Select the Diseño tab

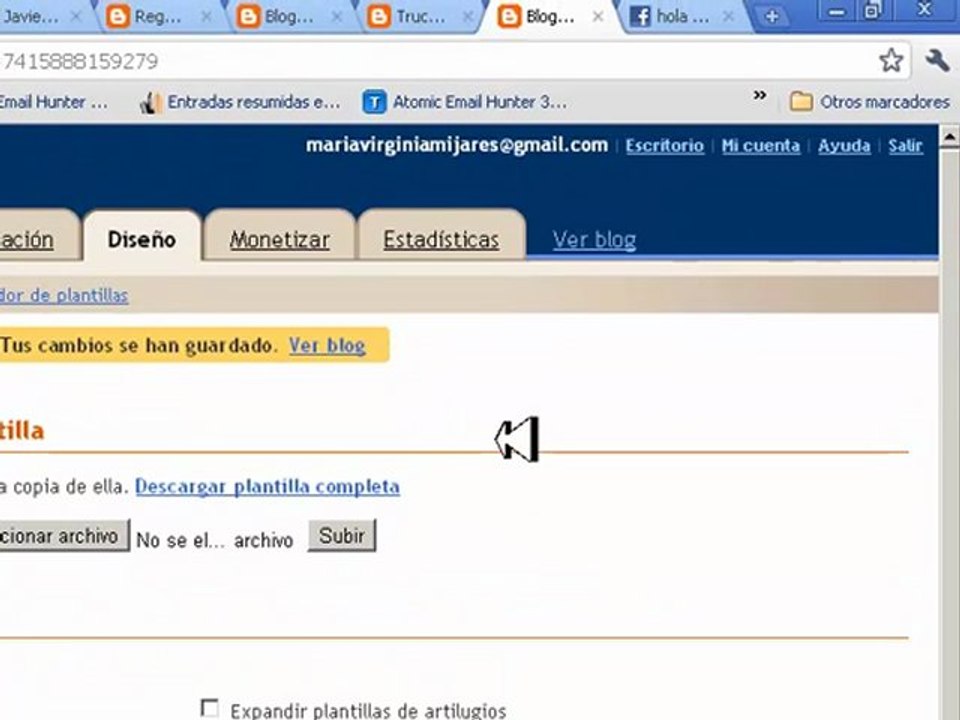pos(141,239)
